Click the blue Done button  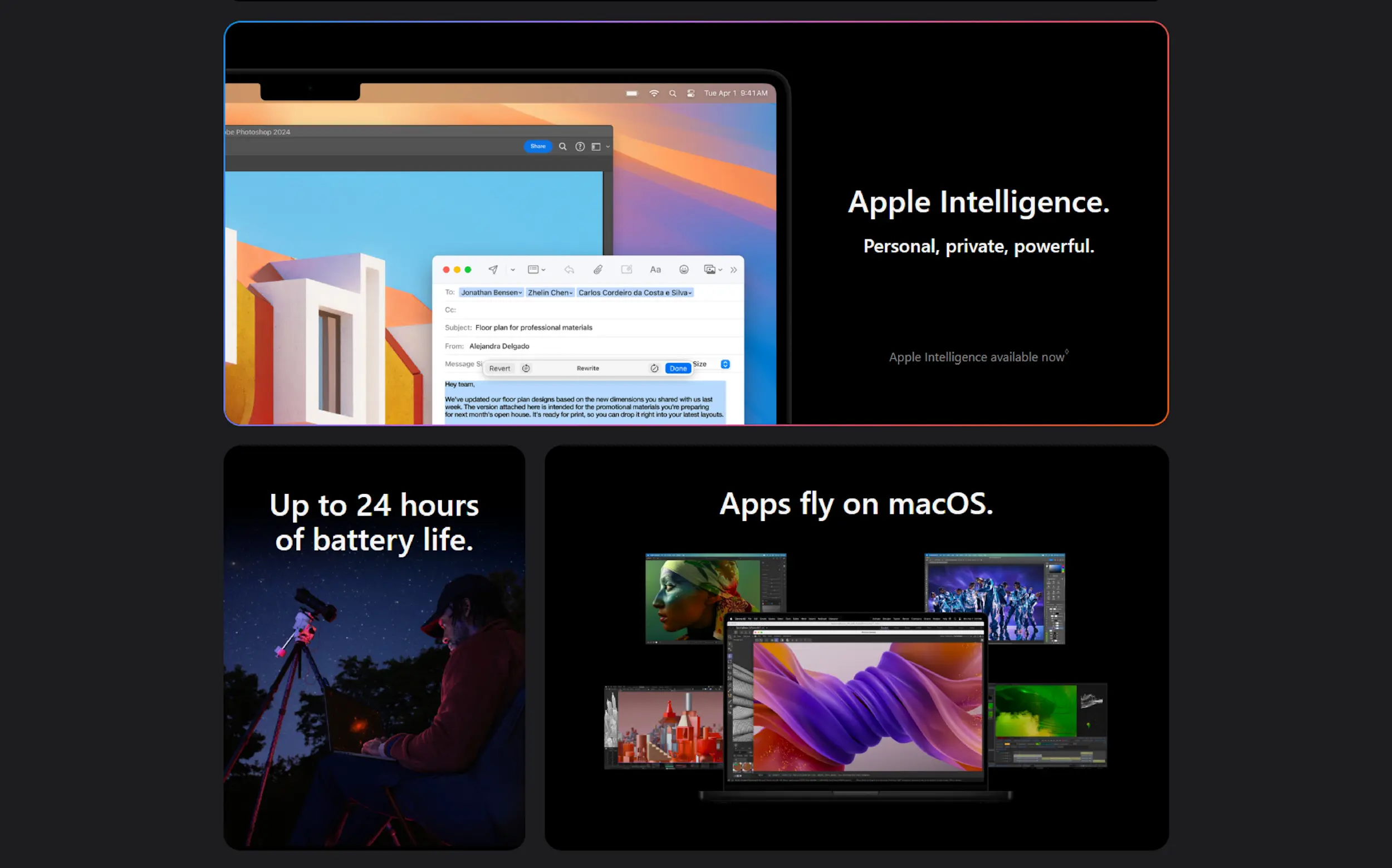[678, 369]
